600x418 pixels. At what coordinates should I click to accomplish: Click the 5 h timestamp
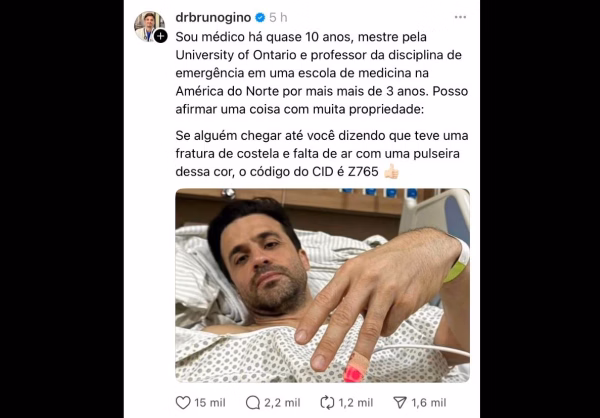click(x=278, y=18)
